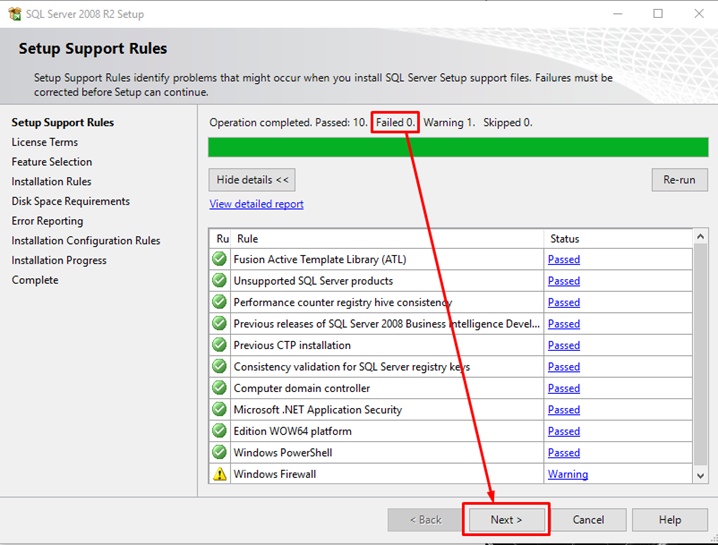This screenshot has width=718, height=545.
Task: Select Feature Selection step in left pane
Action: coord(52,162)
